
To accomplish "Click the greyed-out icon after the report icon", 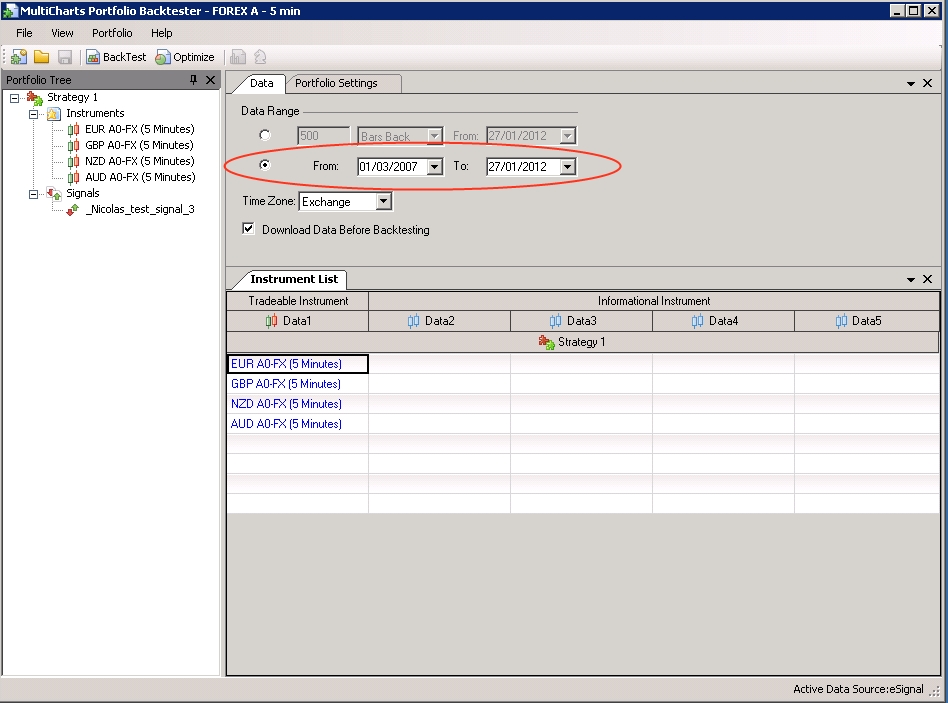I will 260,57.
